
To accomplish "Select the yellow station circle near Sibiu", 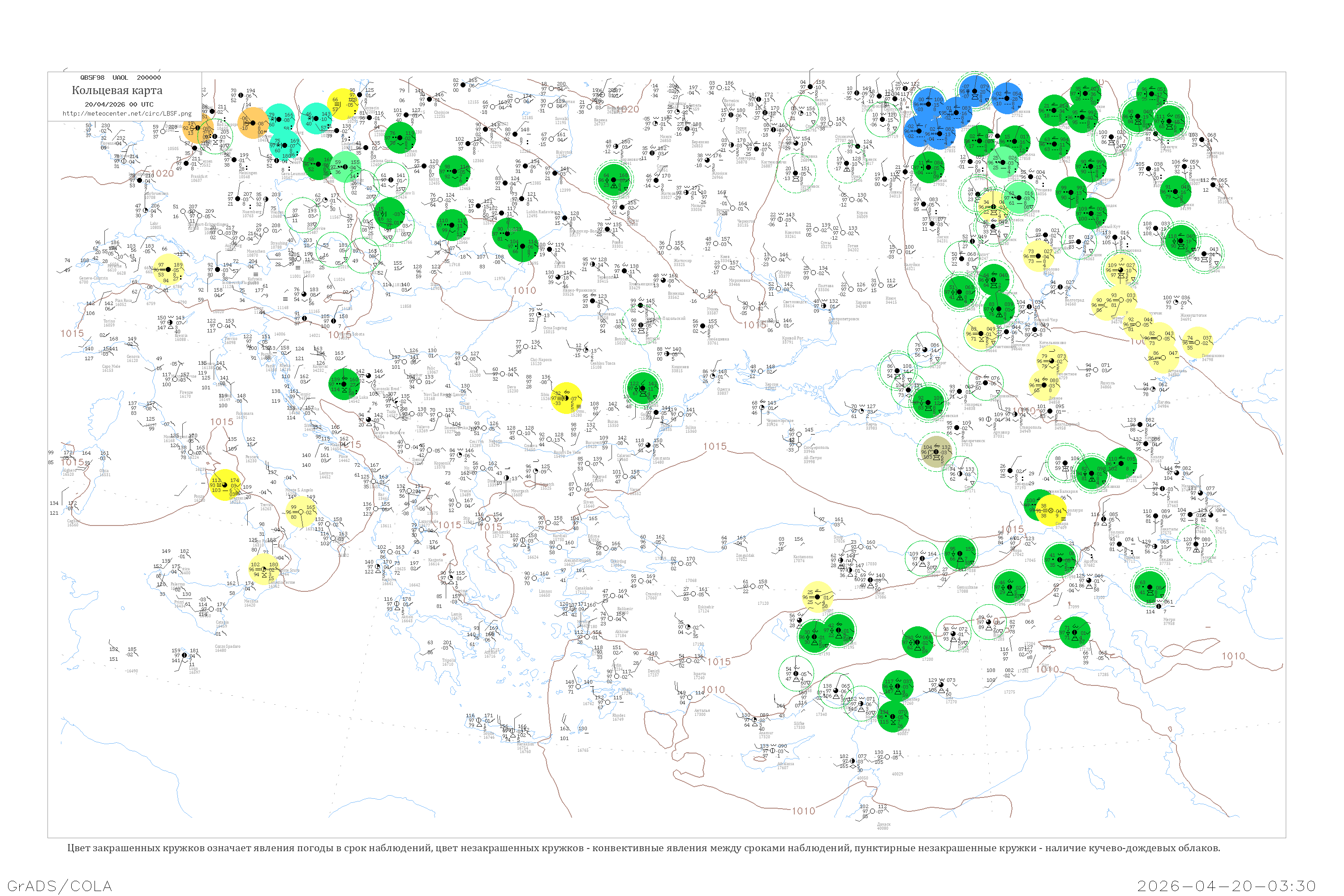I will coord(566,398).
